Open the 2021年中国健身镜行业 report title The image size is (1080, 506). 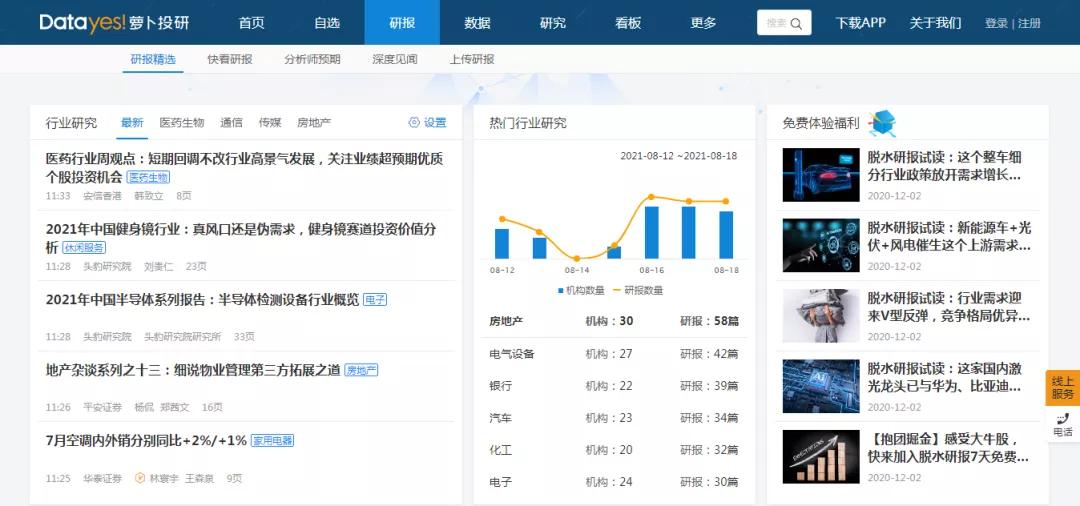(240, 238)
